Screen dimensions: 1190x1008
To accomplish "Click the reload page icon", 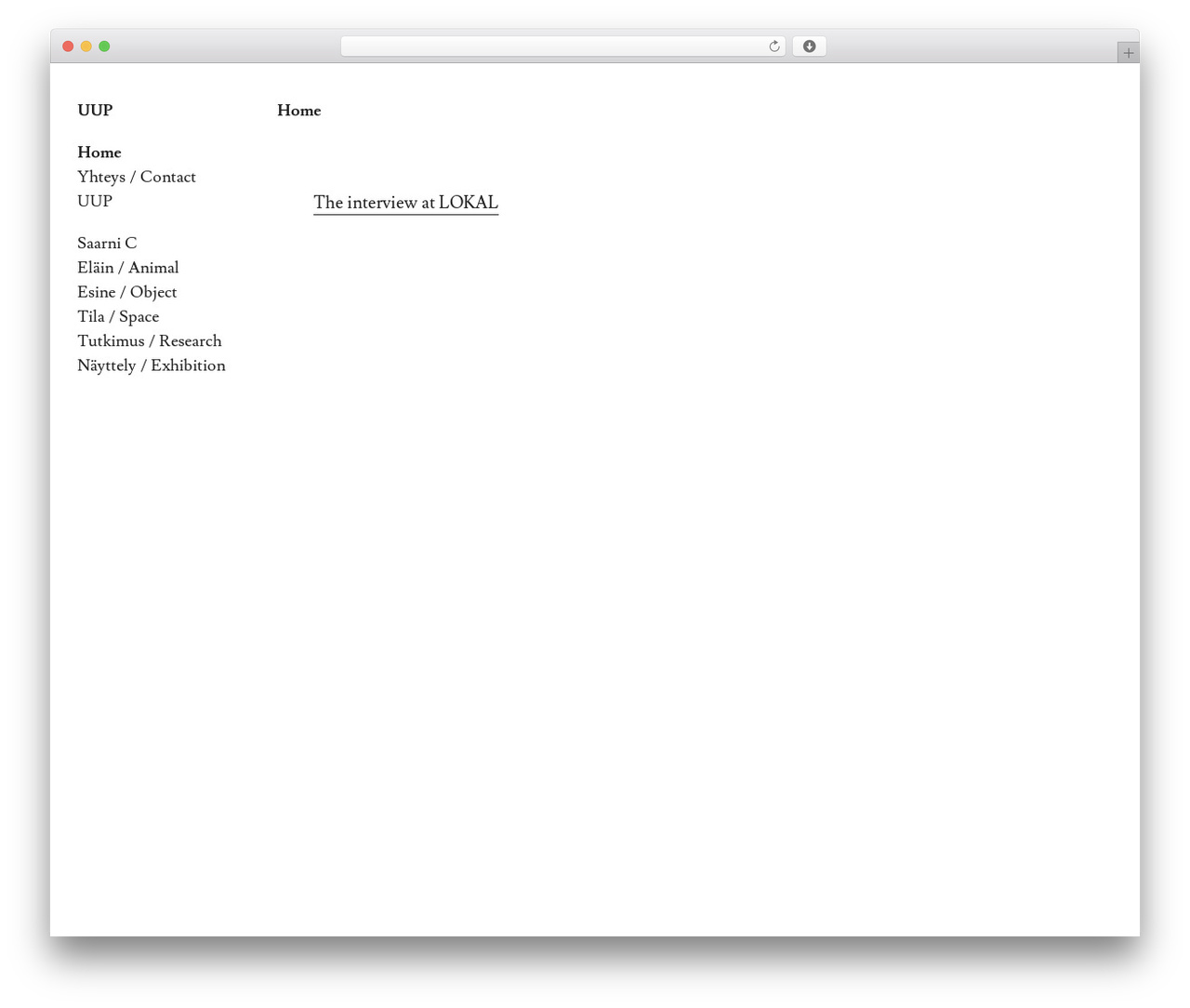I will pos(773,46).
